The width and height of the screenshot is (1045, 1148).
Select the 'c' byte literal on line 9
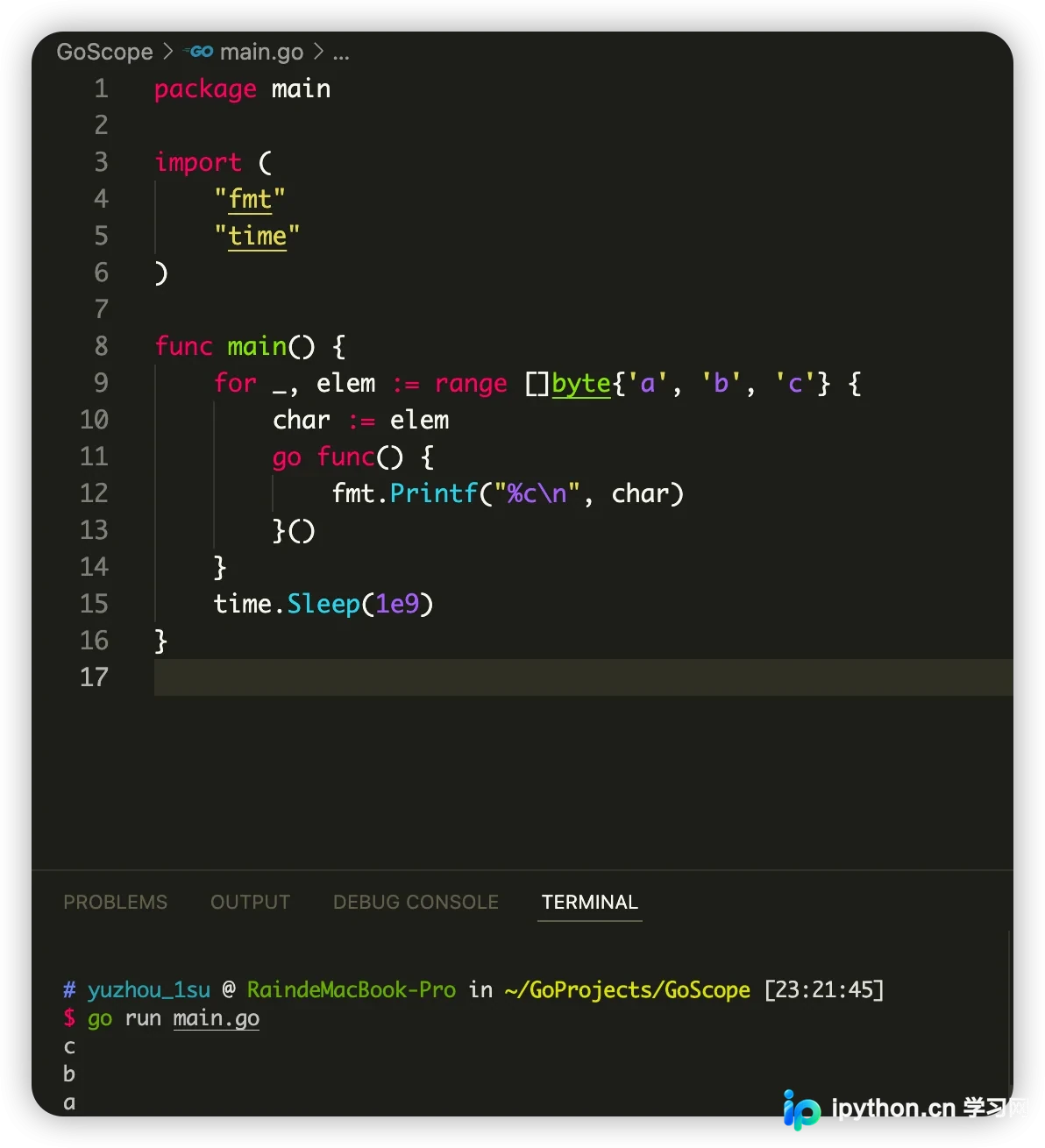click(x=795, y=383)
